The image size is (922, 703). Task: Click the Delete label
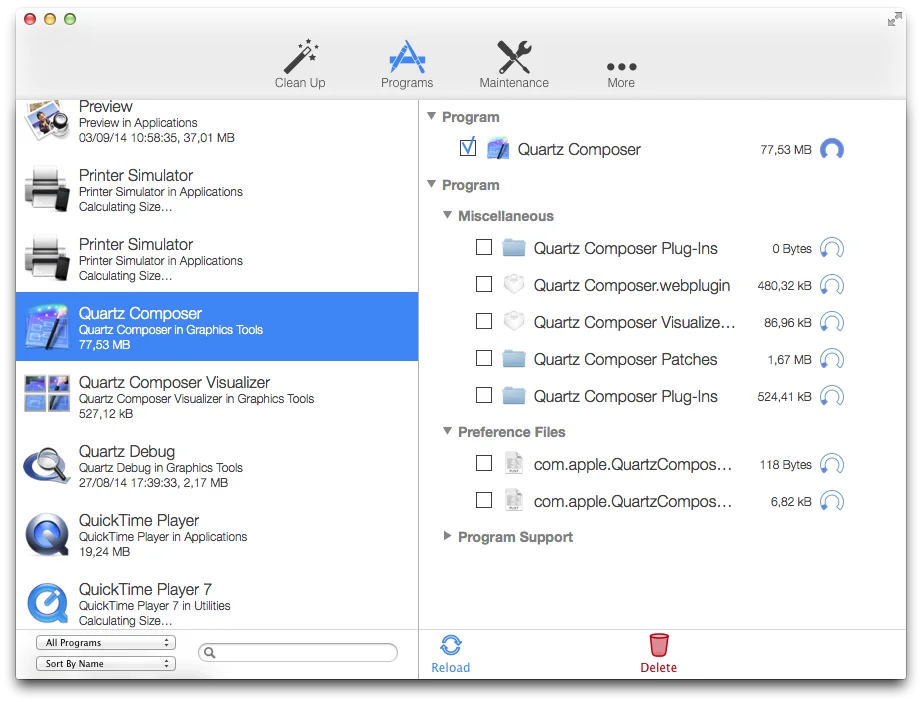click(659, 668)
